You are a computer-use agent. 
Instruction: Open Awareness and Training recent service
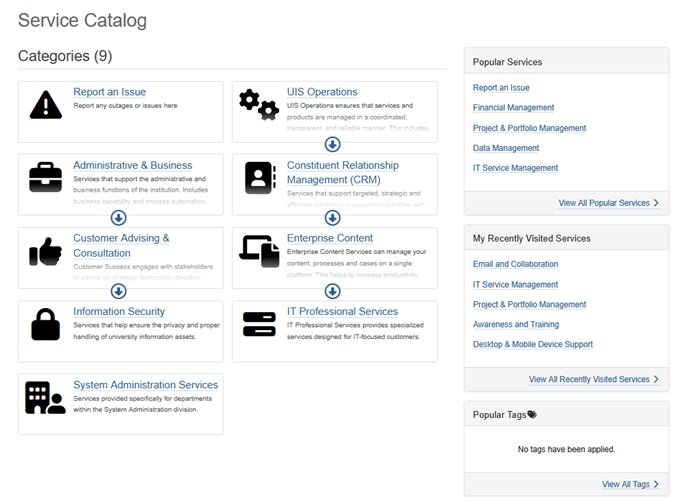coord(516,324)
